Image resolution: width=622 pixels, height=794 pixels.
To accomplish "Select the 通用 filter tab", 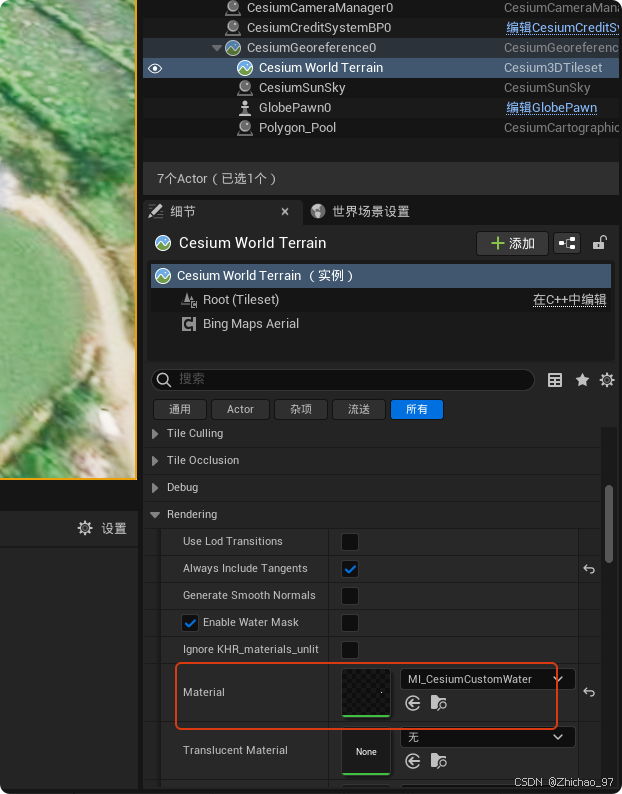I will [180, 410].
